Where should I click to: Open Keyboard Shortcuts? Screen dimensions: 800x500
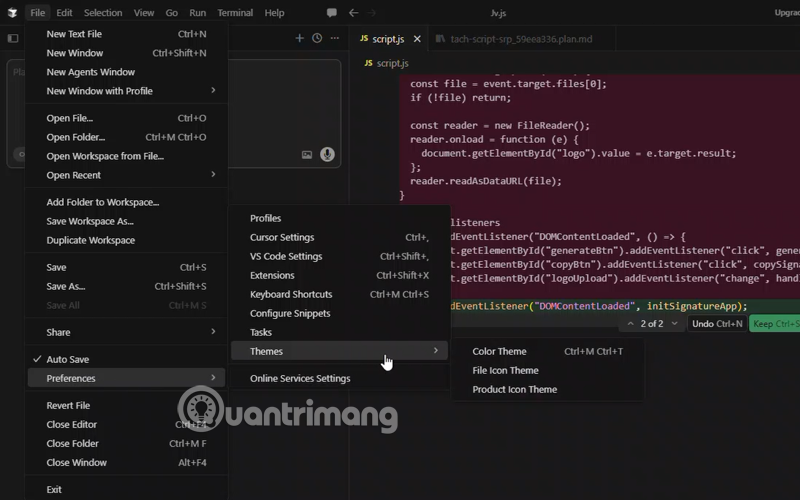coord(339,294)
